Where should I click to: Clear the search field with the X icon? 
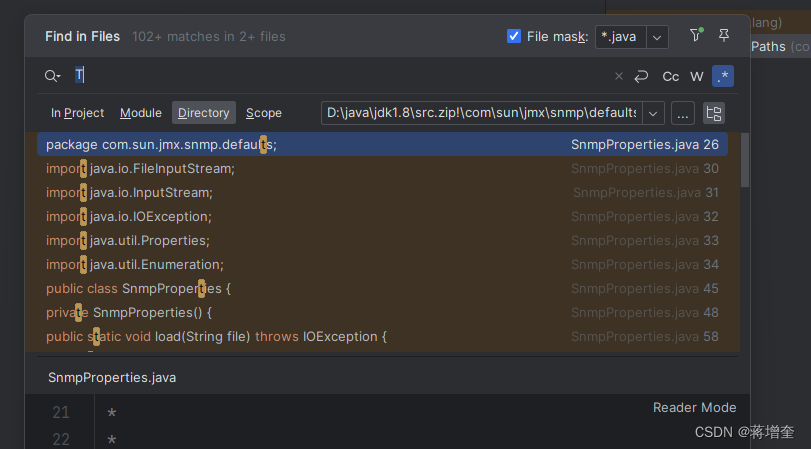[619, 76]
